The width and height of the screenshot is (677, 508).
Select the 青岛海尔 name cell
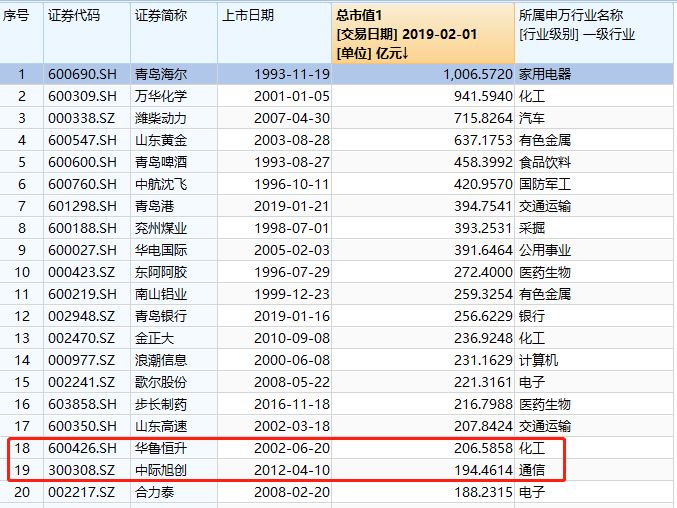click(x=174, y=74)
